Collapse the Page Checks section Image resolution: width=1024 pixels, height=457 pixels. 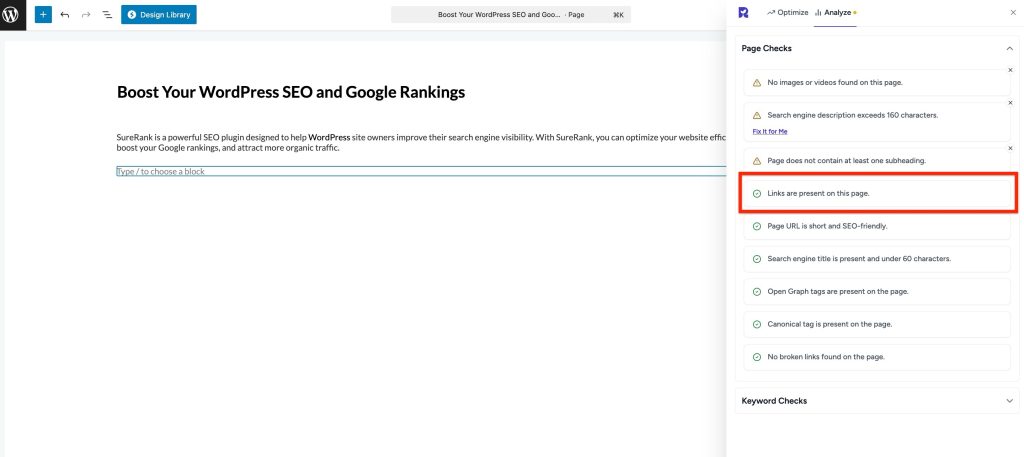(1009, 48)
